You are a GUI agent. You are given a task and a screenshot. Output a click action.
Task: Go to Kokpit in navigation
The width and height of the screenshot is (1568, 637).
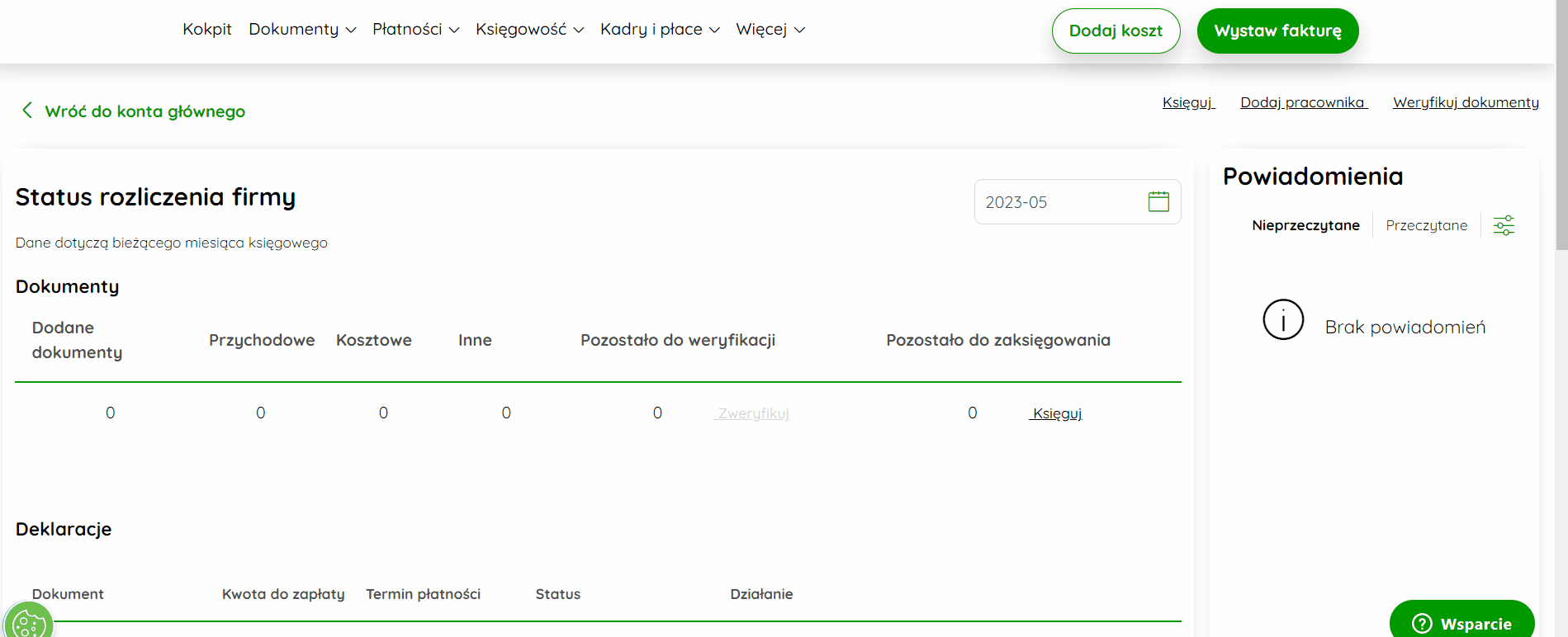point(207,30)
